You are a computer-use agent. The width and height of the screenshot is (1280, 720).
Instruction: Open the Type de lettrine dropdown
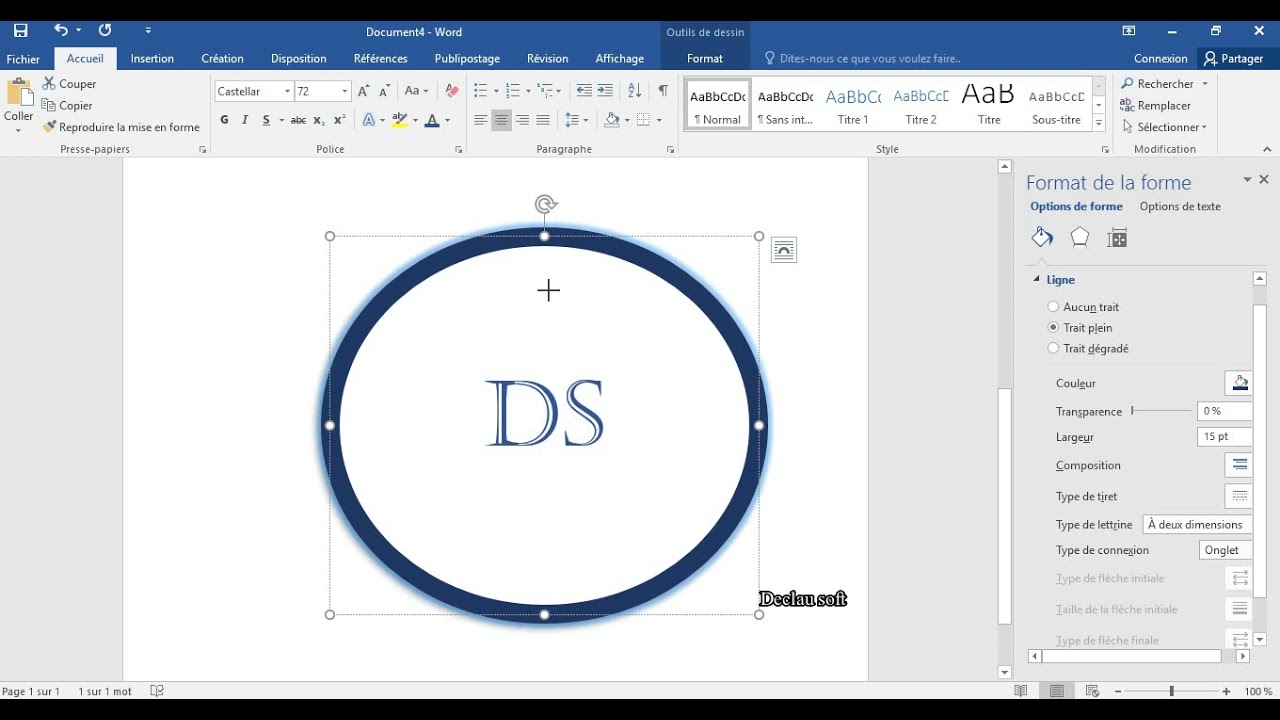click(1197, 524)
